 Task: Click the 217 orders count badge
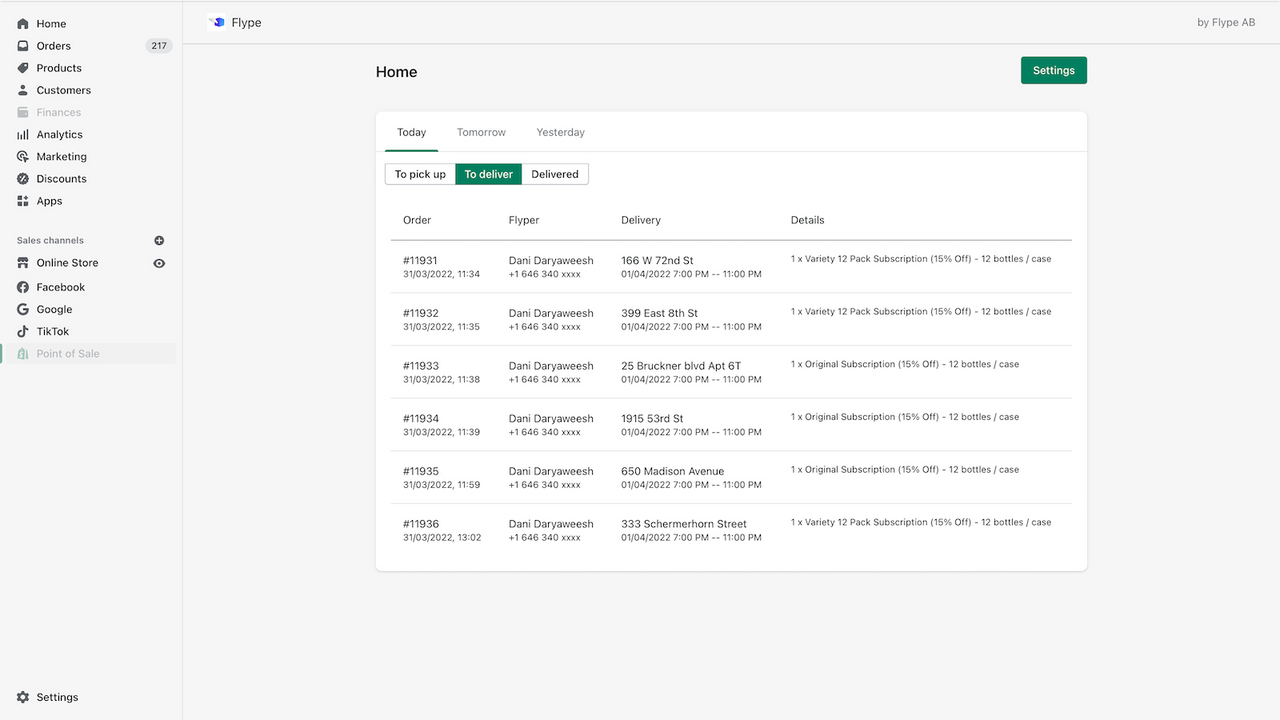click(159, 46)
